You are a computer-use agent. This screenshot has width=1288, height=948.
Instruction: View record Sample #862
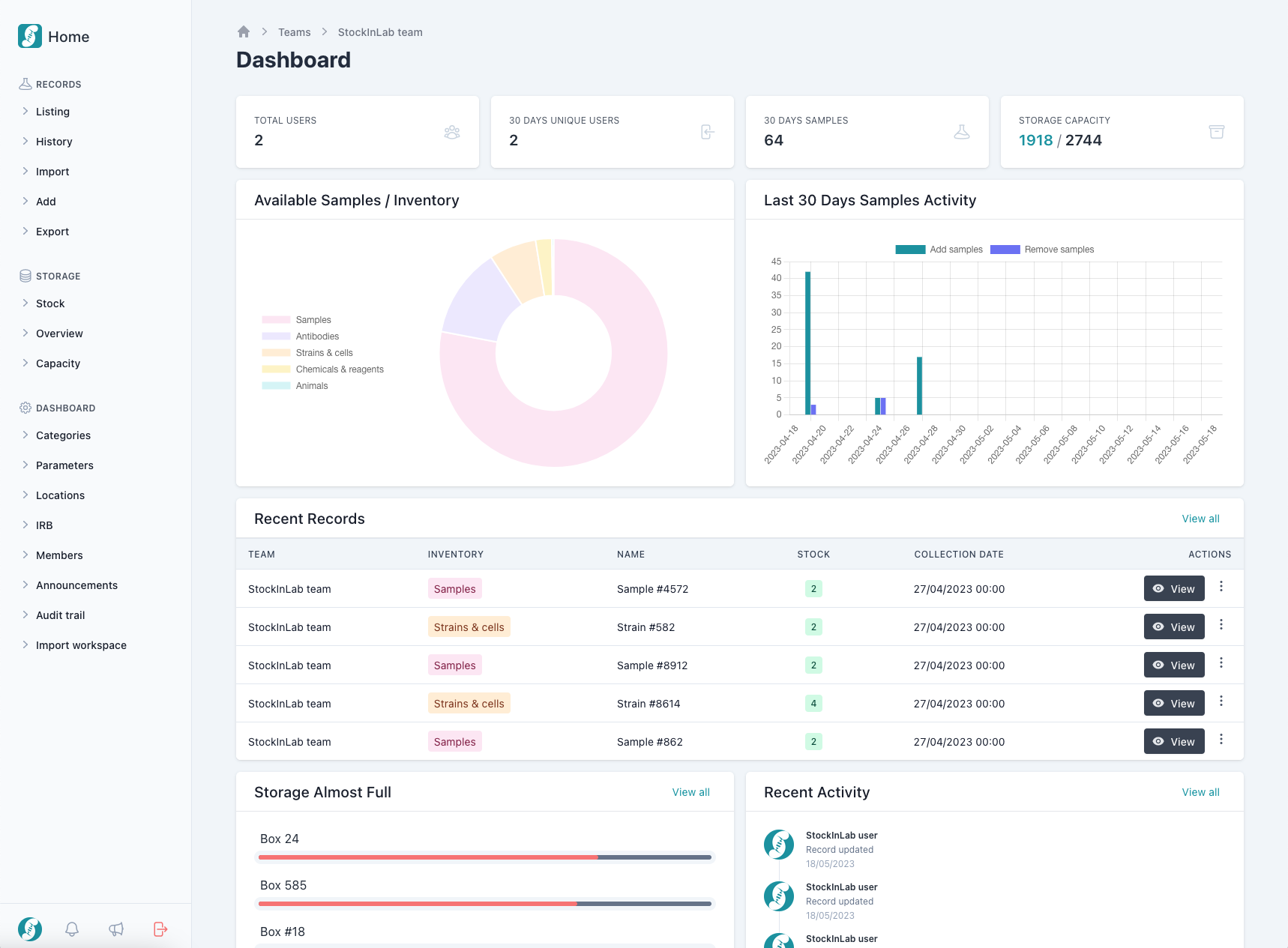1174,741
